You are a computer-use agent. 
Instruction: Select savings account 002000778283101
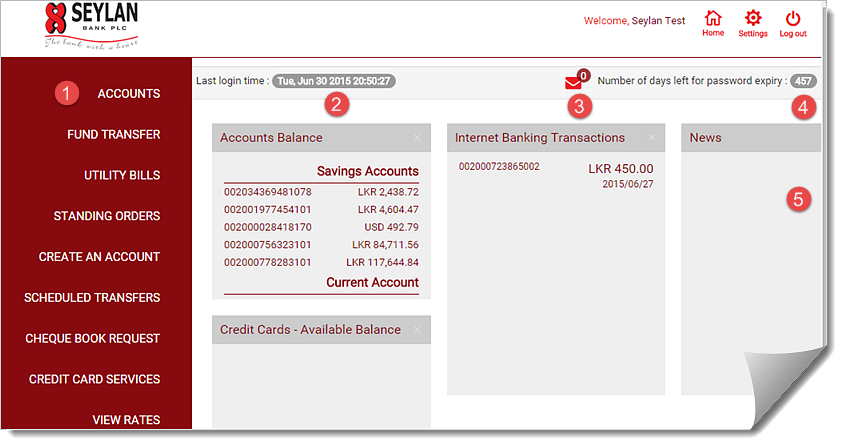tap(267, 263)
